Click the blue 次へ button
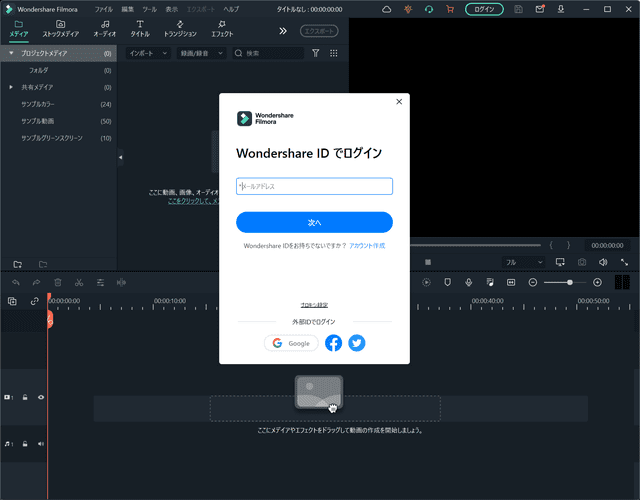 [314, 222]
